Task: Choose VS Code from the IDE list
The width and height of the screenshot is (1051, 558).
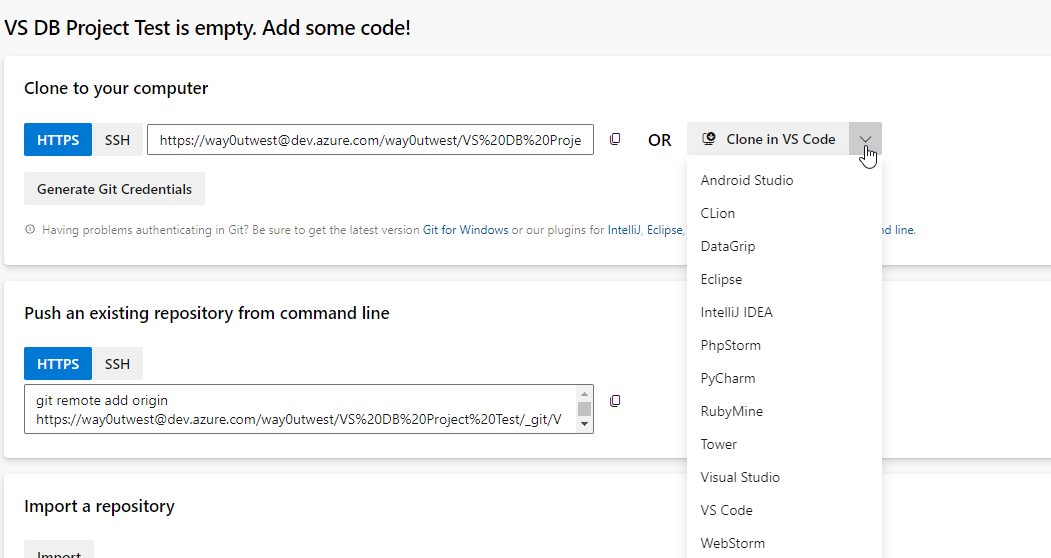Action: [x=784, y=510]
